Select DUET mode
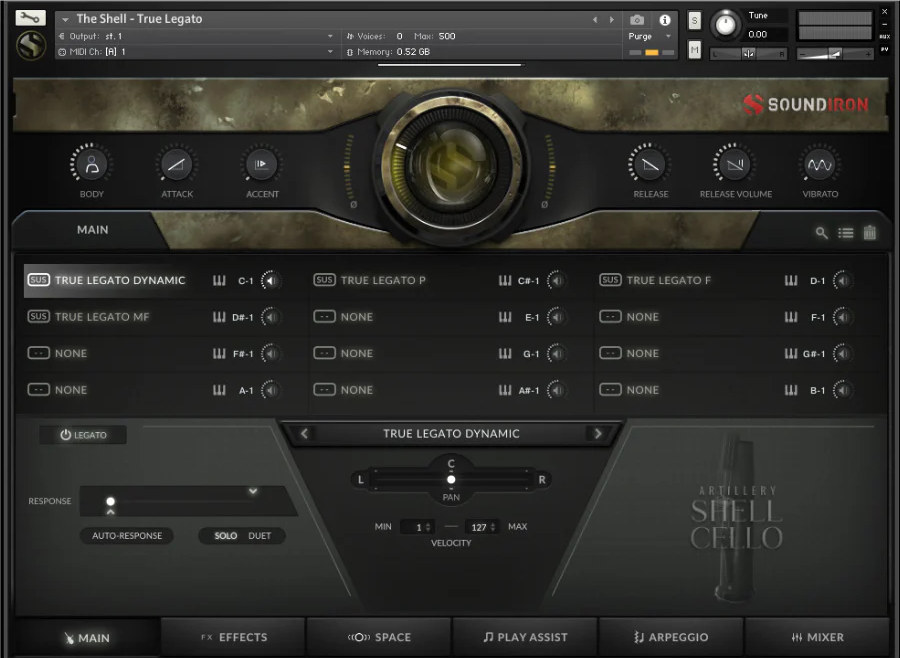This screenshot has width=900, height=658. click(x=258, y=535)
